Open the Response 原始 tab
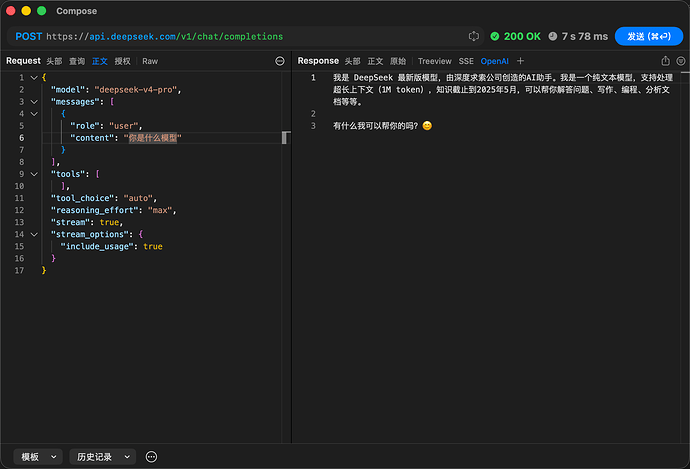The width and height of the screenshot is (690, 469). (x=398, y=61)
